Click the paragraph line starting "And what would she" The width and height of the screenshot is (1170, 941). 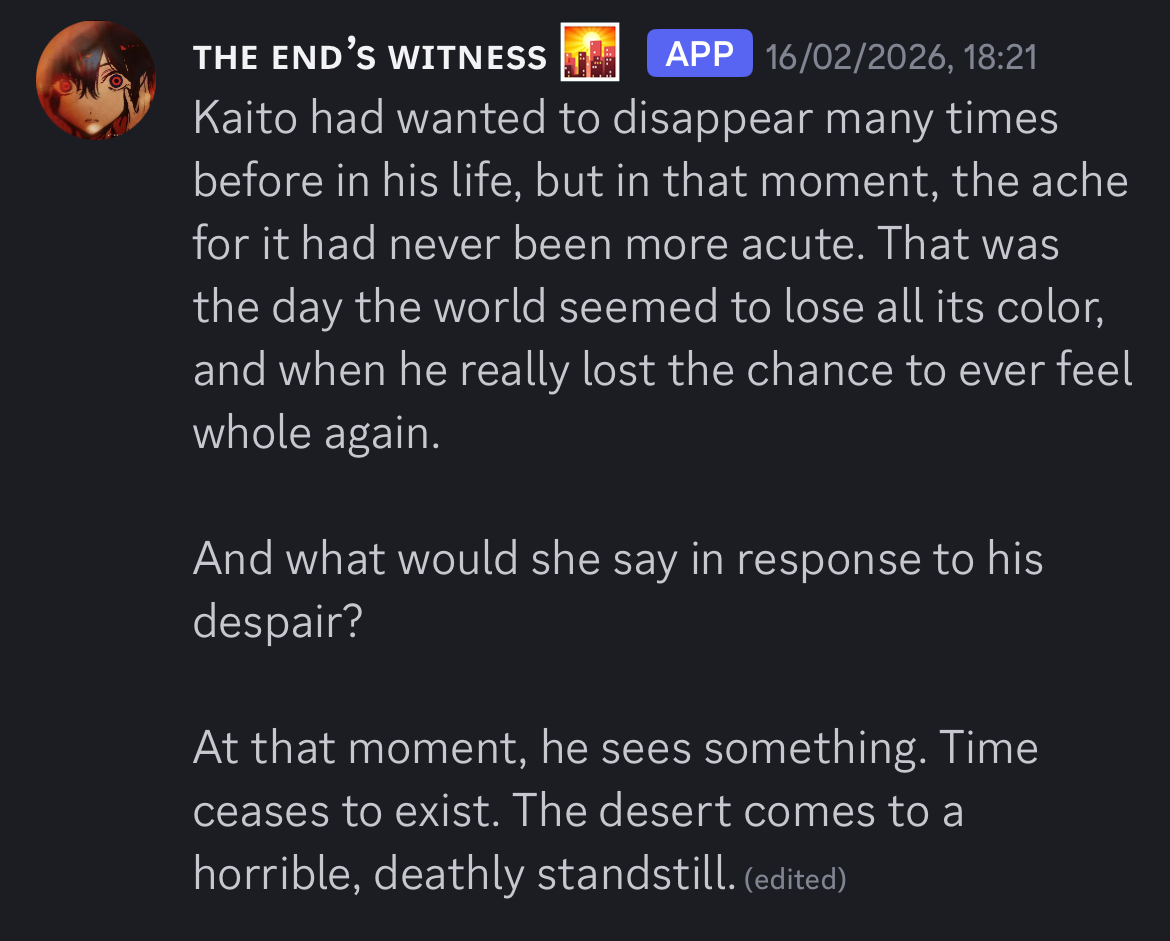point(617,558)
